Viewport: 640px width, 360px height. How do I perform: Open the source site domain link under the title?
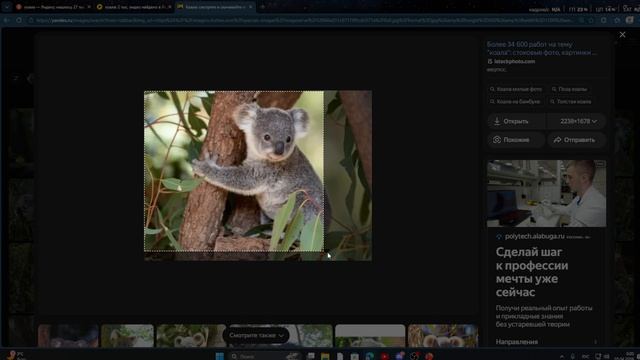click(x=514, y=62)
